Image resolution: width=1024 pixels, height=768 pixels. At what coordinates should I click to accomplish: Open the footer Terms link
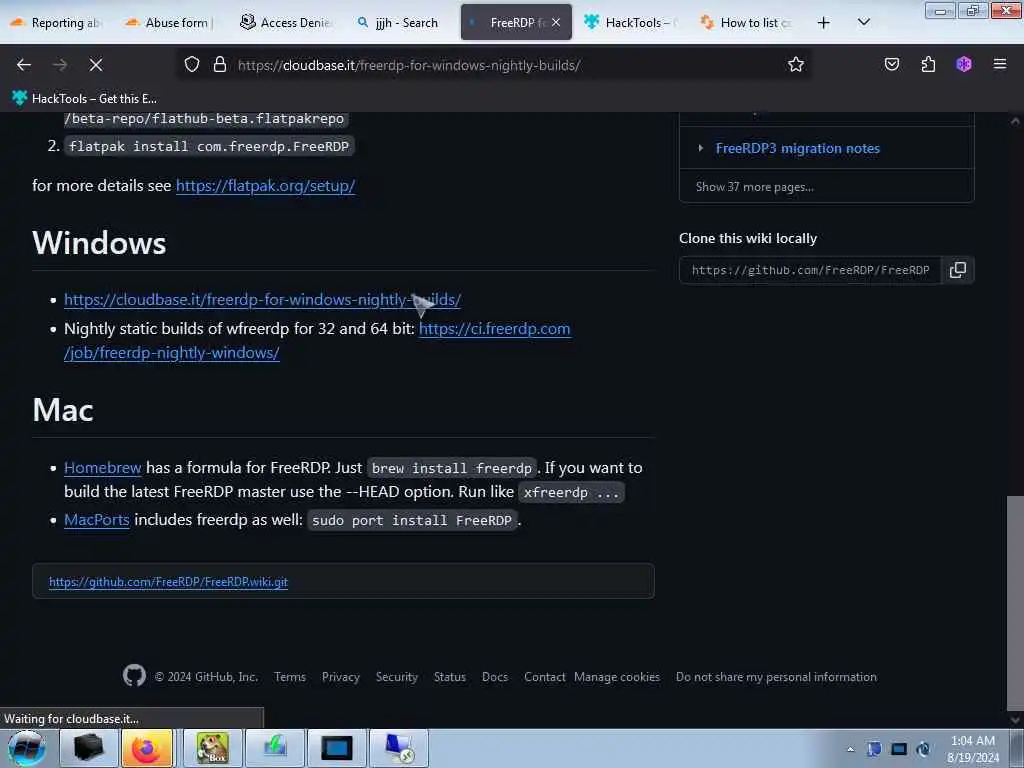pos(290,677)
